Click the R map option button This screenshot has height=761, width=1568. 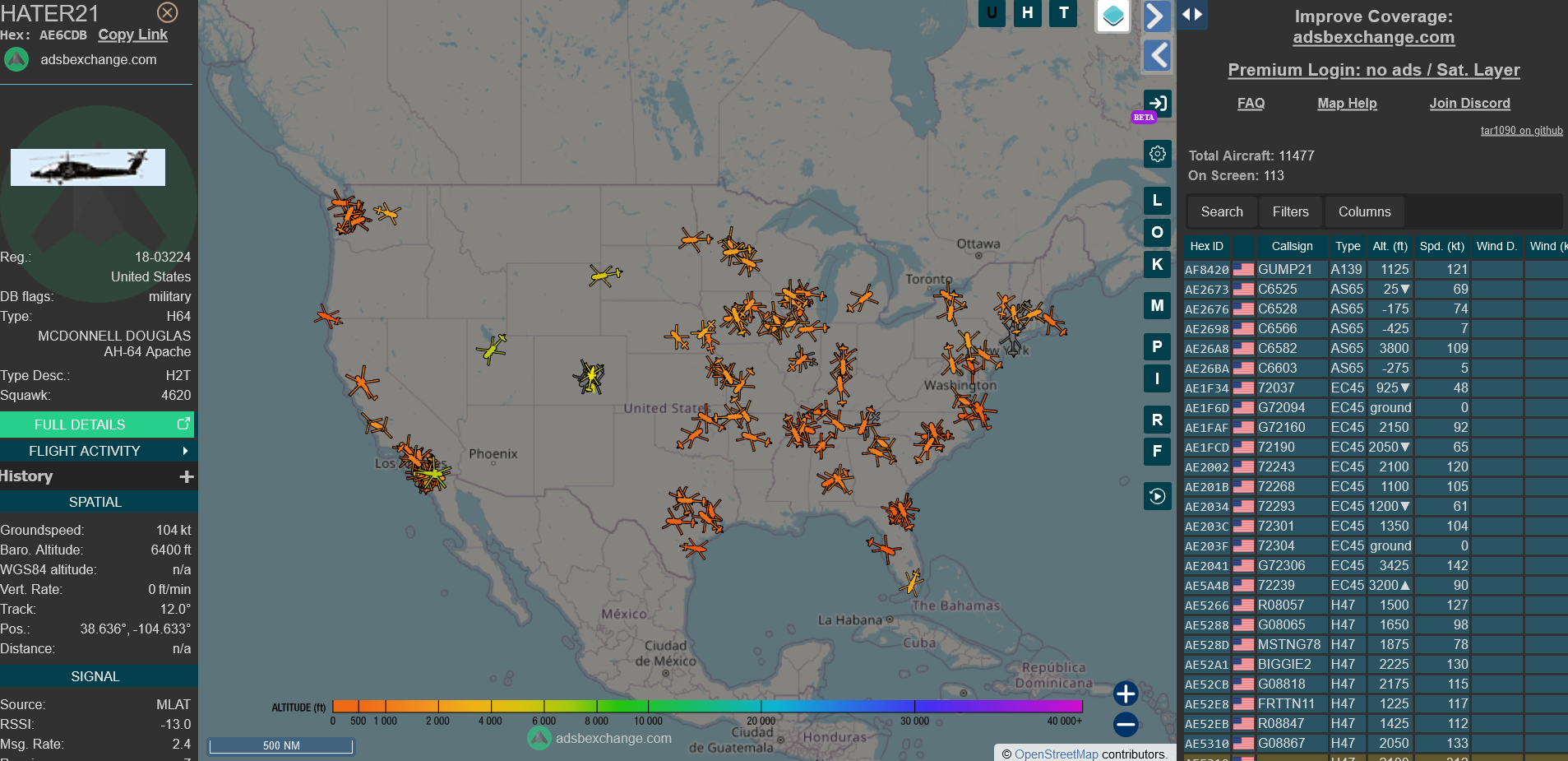[x=1157, y=420]
